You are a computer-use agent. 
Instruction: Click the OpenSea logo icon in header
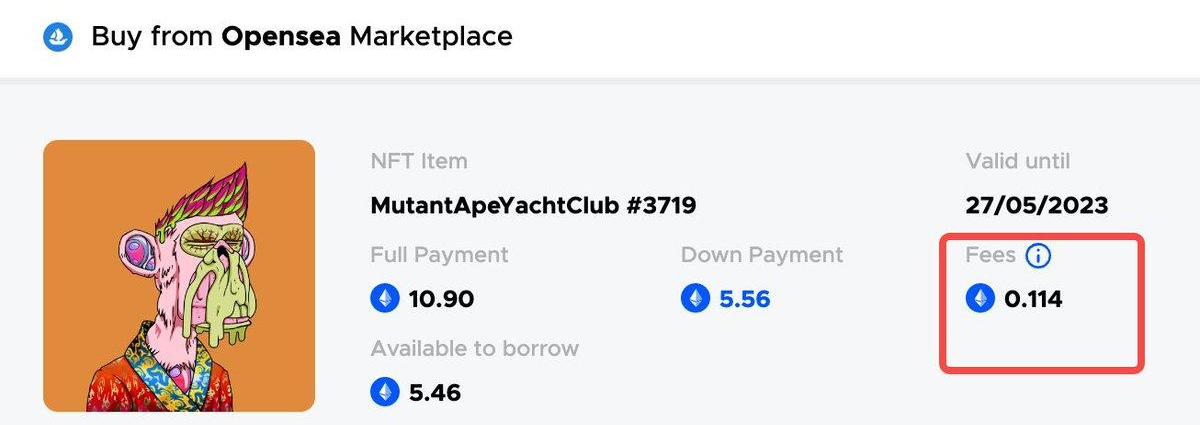pyautogui.click(x=58, y=38)
